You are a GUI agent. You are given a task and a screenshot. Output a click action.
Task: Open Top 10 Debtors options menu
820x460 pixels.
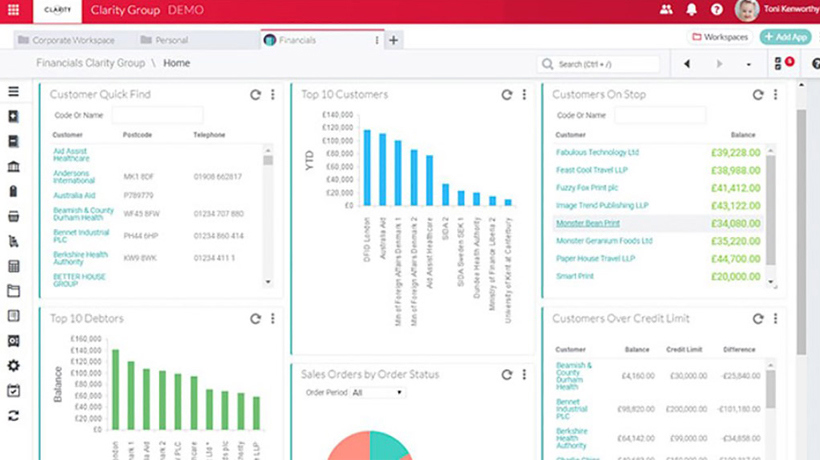tap(272, 319)
